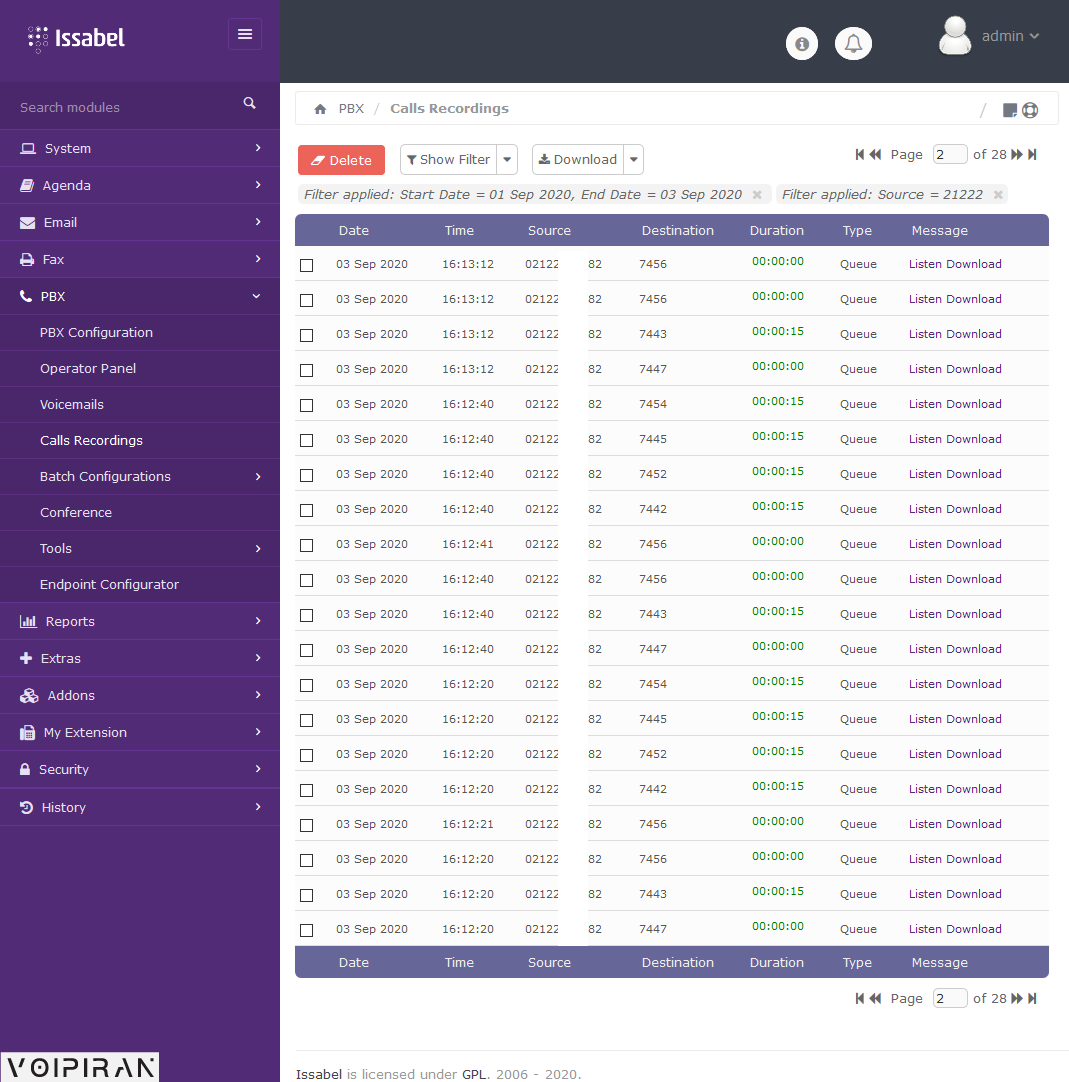Open the GPL license link in footer
Screen dimensions: 1069x1082
[x=474, y=1074]
